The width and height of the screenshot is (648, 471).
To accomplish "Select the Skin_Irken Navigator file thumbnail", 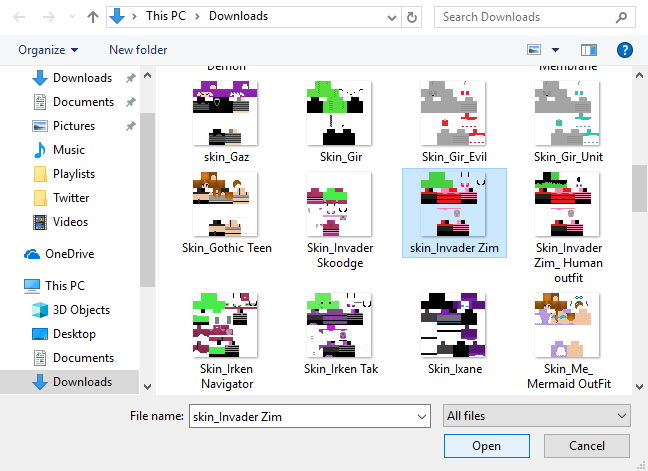I will pyautogui.click(x=225, y=325).
